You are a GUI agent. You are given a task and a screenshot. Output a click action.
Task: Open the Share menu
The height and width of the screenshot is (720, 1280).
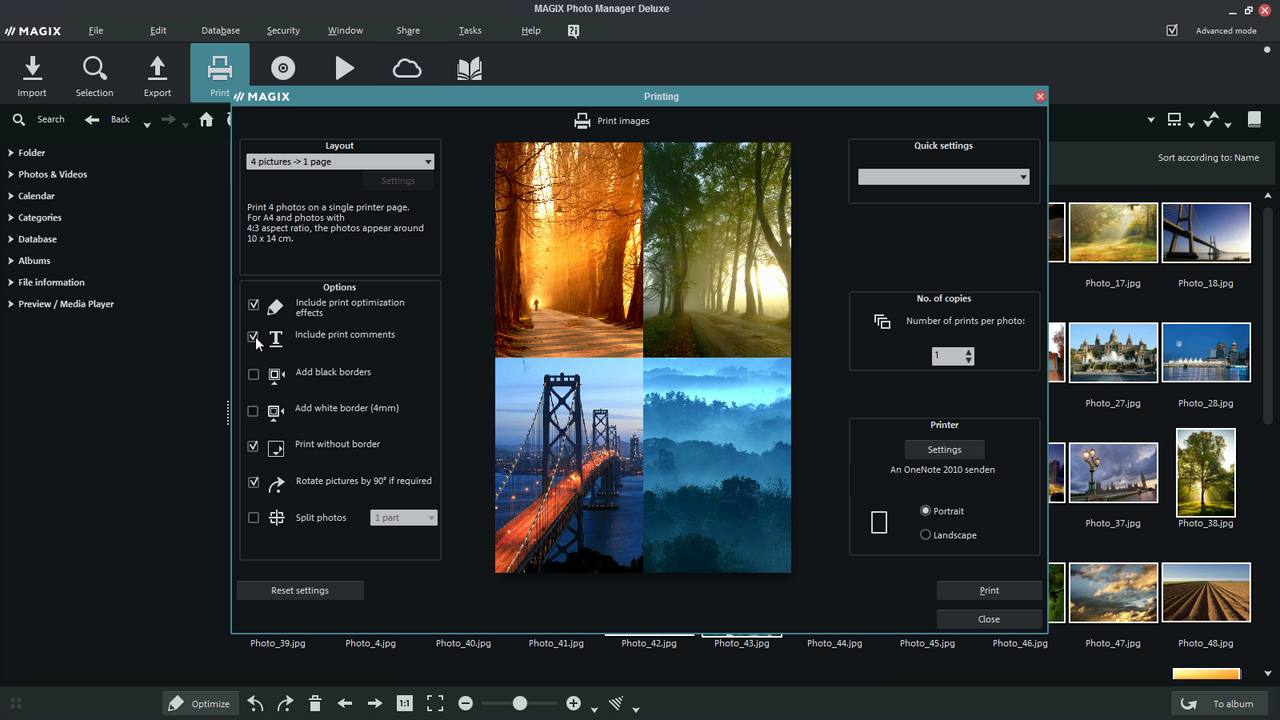click(x=407, y=30)
